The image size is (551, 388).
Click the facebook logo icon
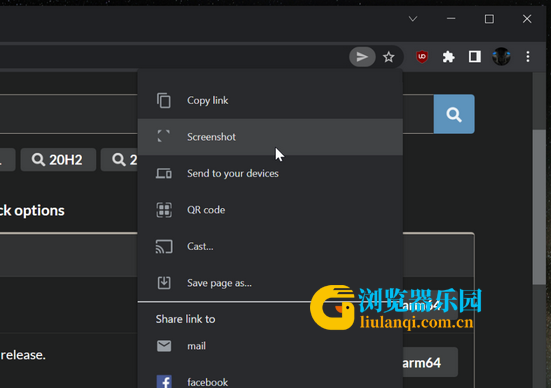pos(164,381)
